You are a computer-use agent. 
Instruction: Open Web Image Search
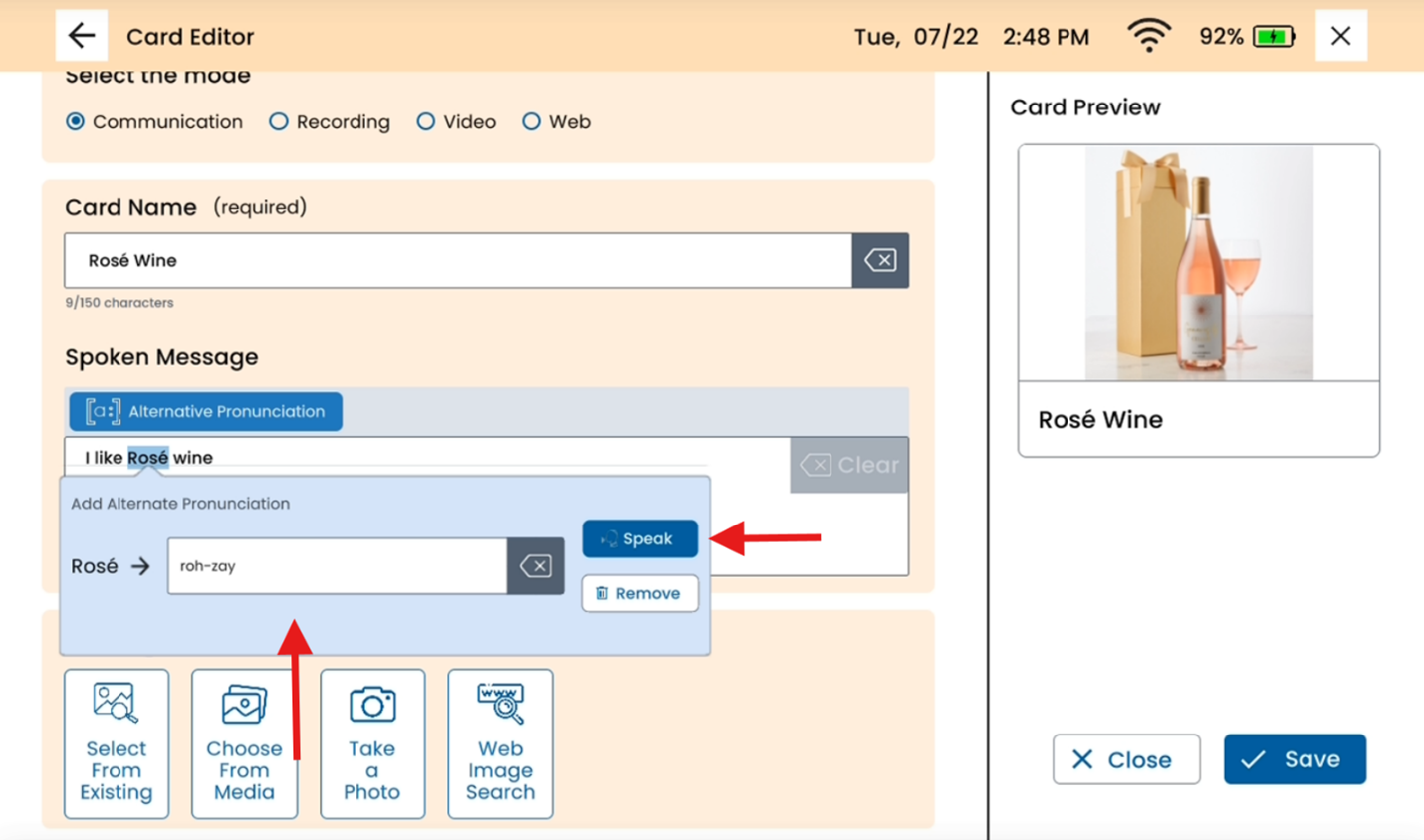(x=500, y=743)
